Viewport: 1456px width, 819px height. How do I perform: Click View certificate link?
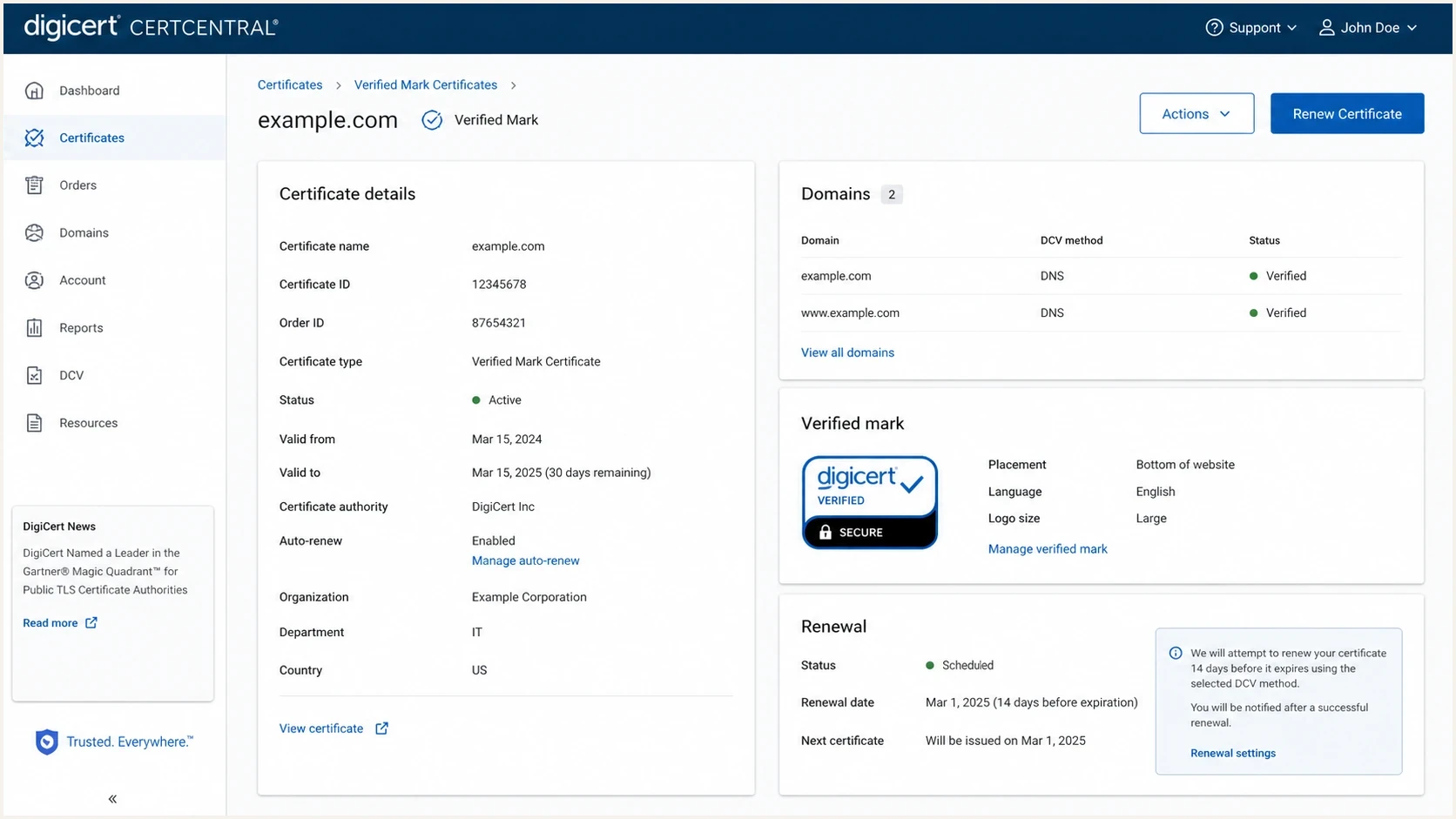point(321,728)
